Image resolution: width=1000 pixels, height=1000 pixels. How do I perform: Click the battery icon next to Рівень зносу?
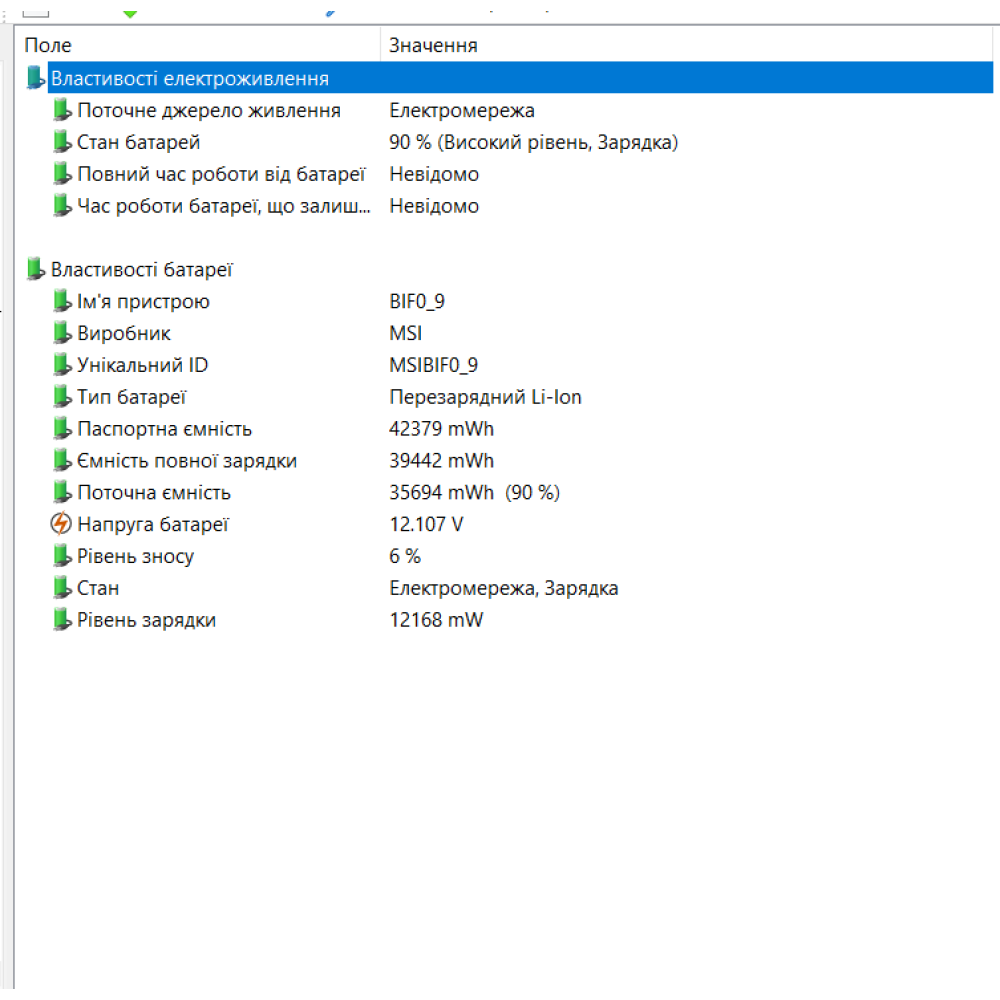[x=62, y=556]
